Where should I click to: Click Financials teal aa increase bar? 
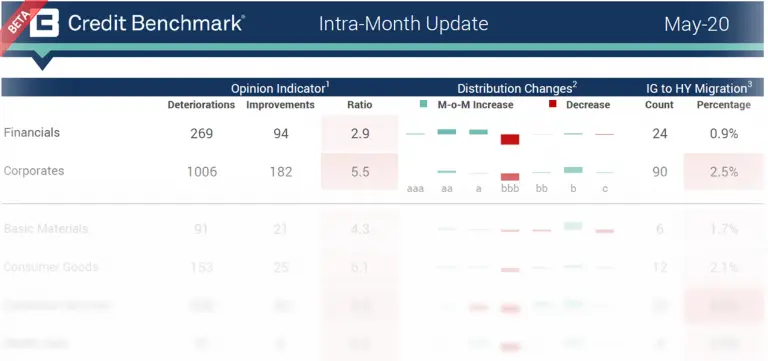coord(447,131)
